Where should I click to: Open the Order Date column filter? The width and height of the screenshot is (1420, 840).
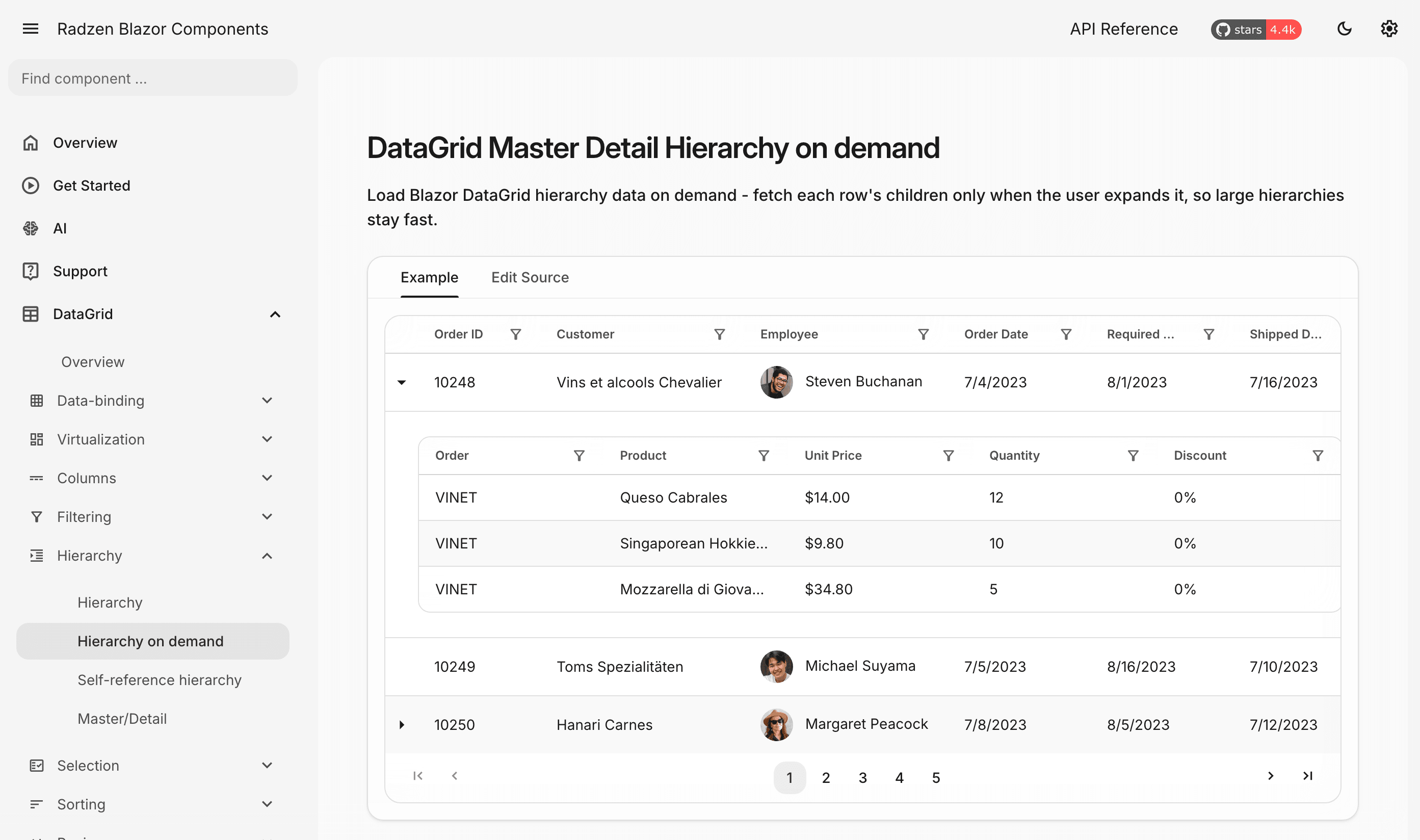[x=1066, y=334]
